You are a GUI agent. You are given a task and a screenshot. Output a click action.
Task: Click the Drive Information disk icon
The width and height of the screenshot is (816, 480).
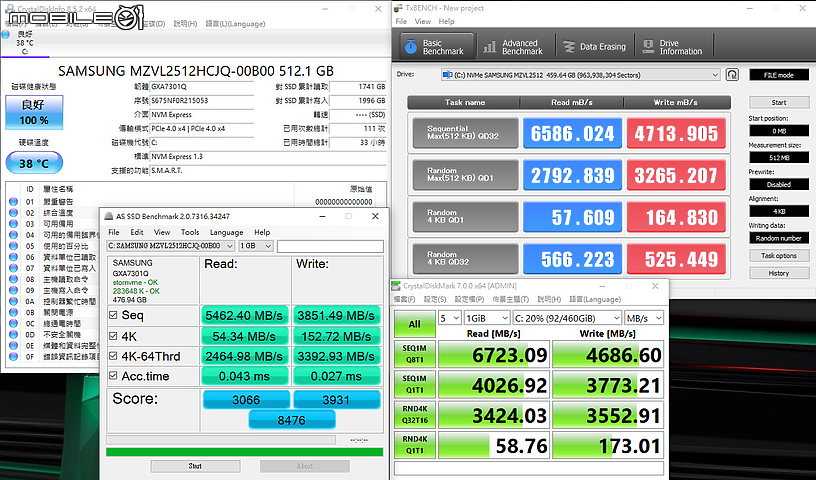[x=648, y=47]
